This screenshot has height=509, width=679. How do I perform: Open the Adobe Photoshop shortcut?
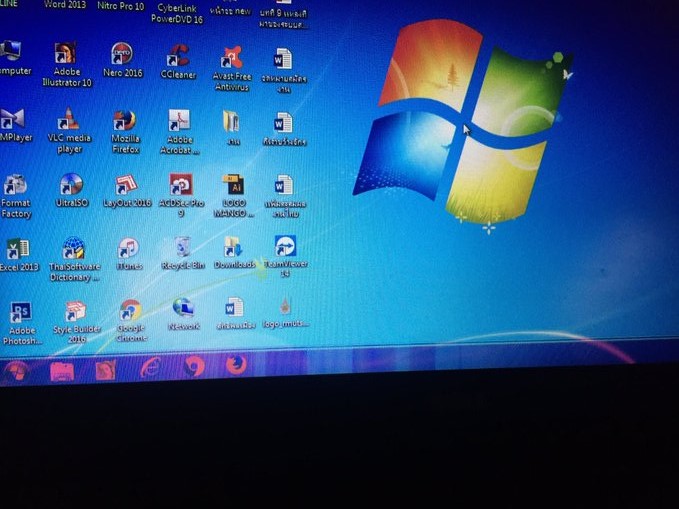click(x=20, y=312)
